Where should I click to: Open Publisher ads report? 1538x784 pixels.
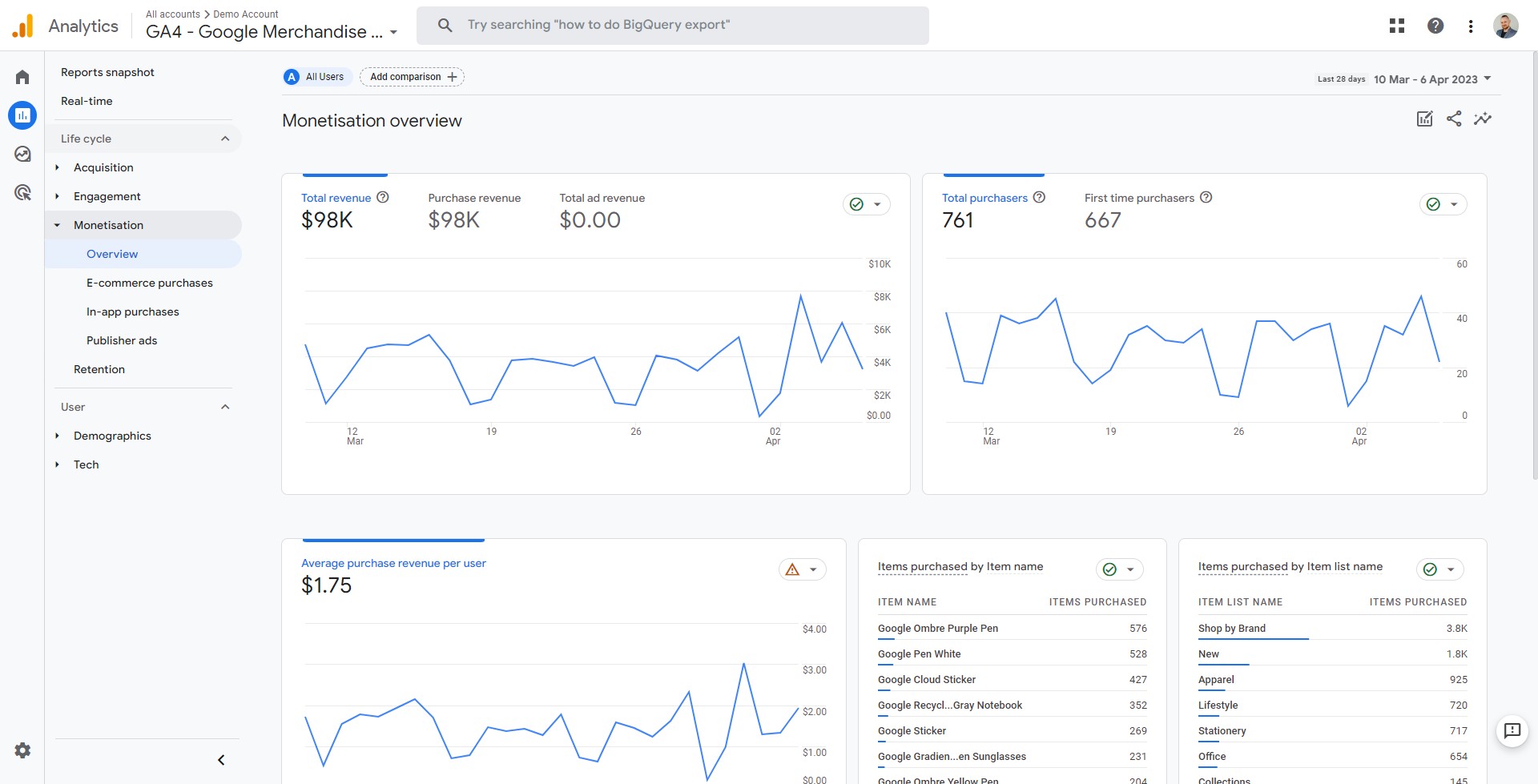click(x=122, y=340)
